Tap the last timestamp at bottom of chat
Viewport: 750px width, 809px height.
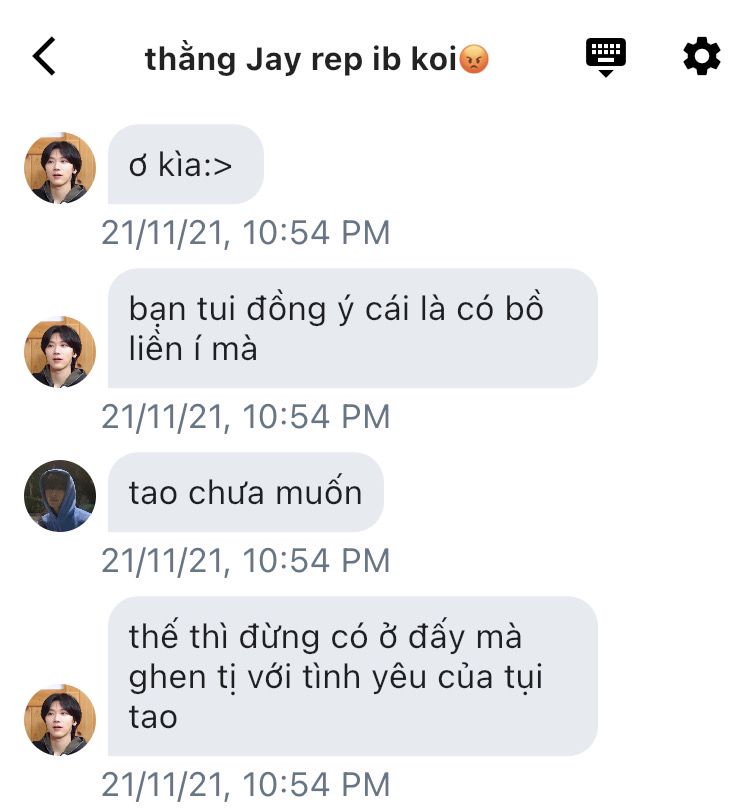[246, 785]
